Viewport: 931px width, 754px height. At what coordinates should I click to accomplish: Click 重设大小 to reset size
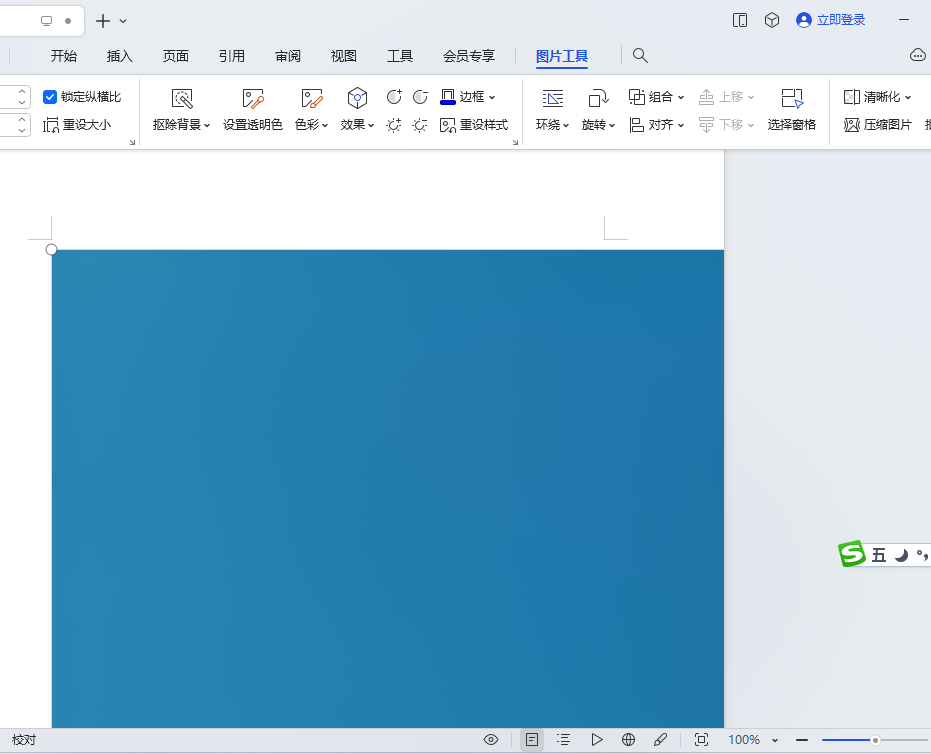click(x=77, y=125)
